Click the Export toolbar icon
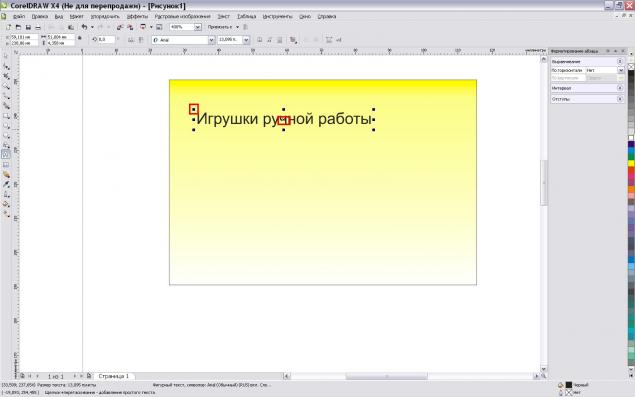This screenshot has height=397, width=635. 130,27
